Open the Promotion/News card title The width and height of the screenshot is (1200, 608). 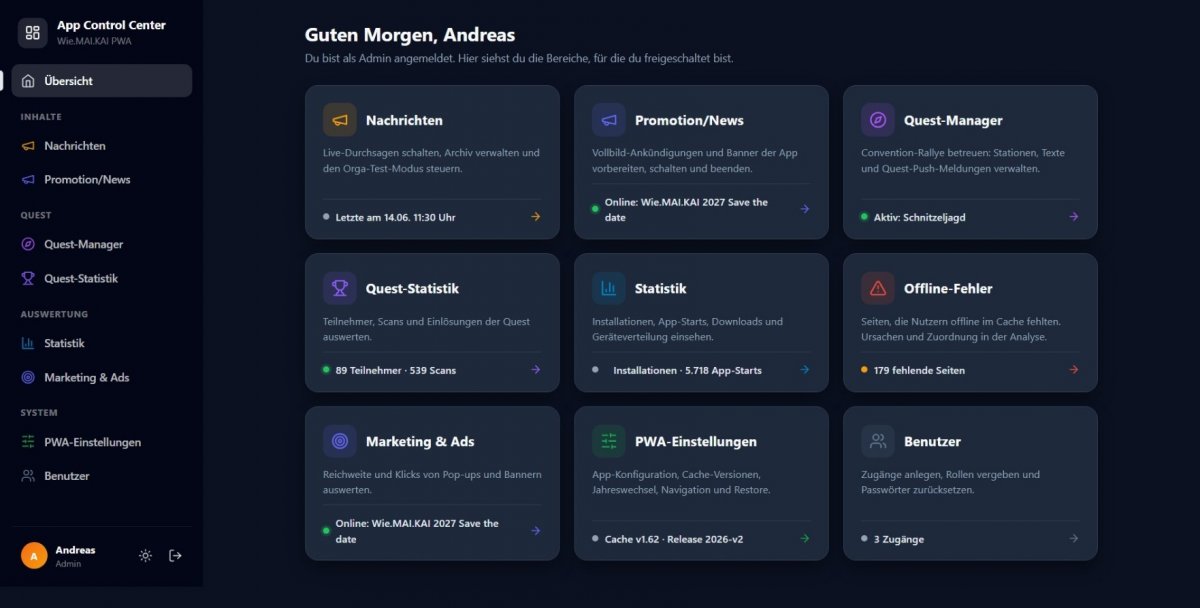(689, 120)
